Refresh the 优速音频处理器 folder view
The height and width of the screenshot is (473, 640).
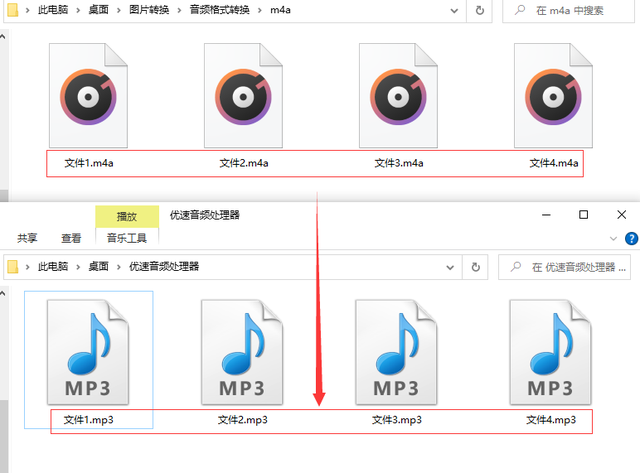click(480, 267)
